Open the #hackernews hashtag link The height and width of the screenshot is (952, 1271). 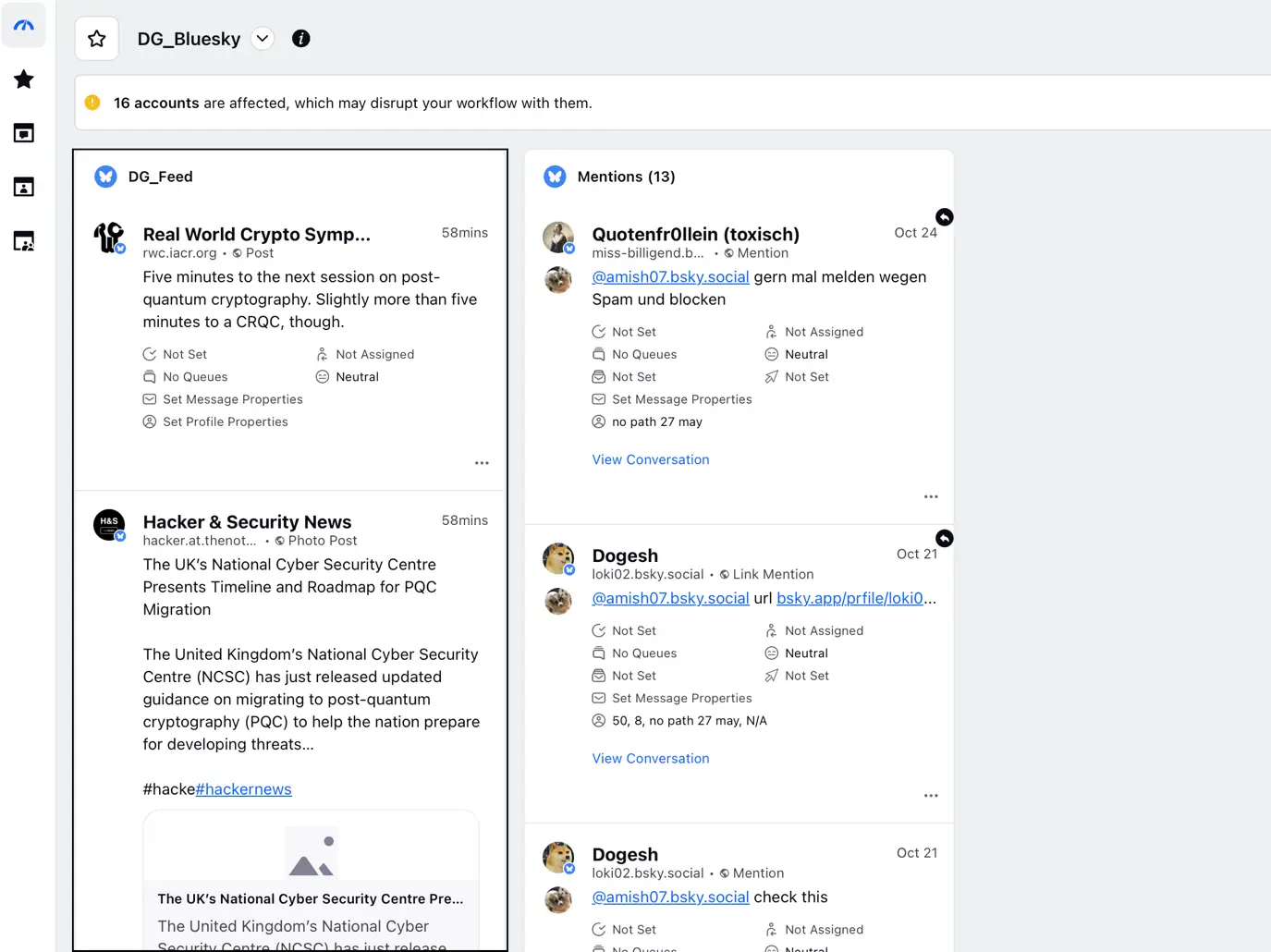click(x=243, y=788)
